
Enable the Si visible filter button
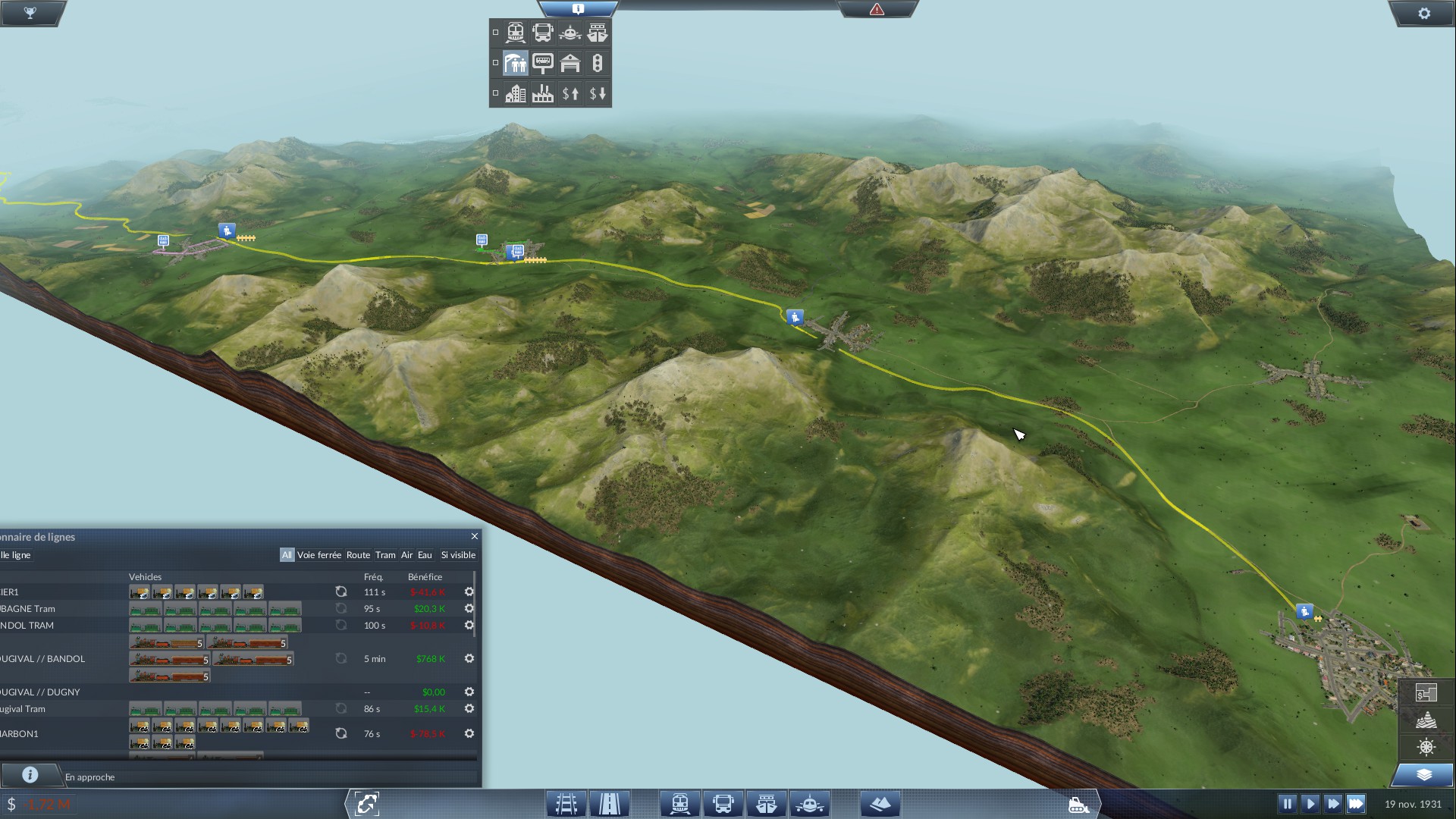coord(458,555)
